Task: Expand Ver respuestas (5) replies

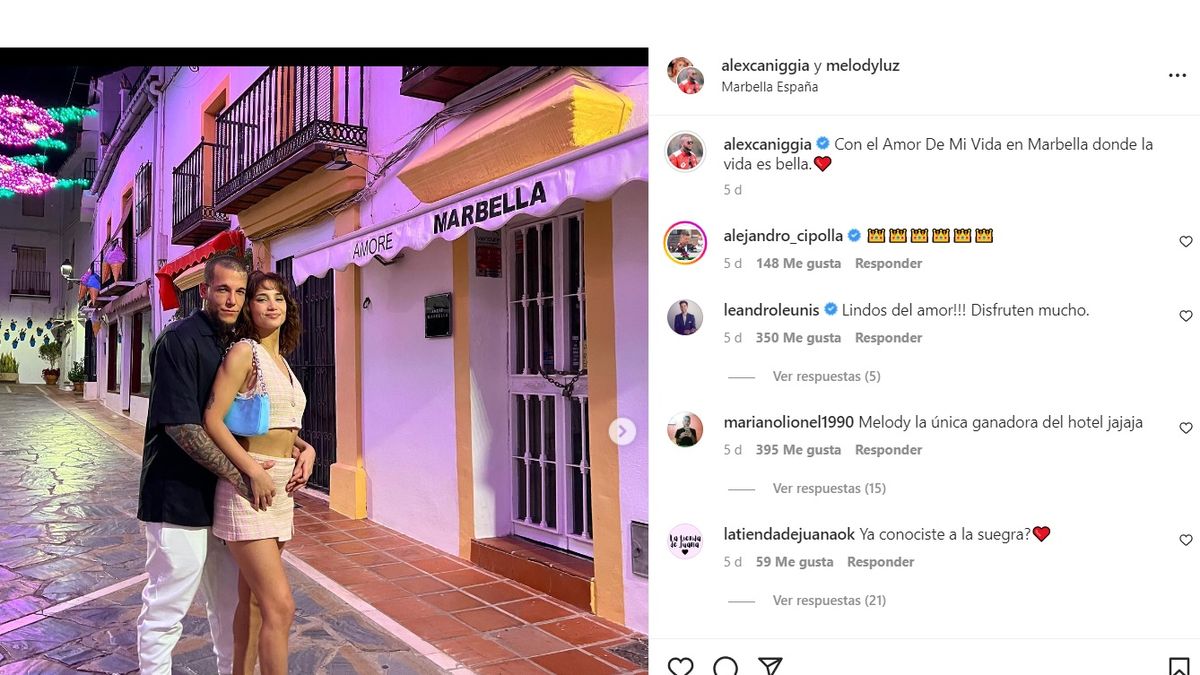Action: coord(826,377)
